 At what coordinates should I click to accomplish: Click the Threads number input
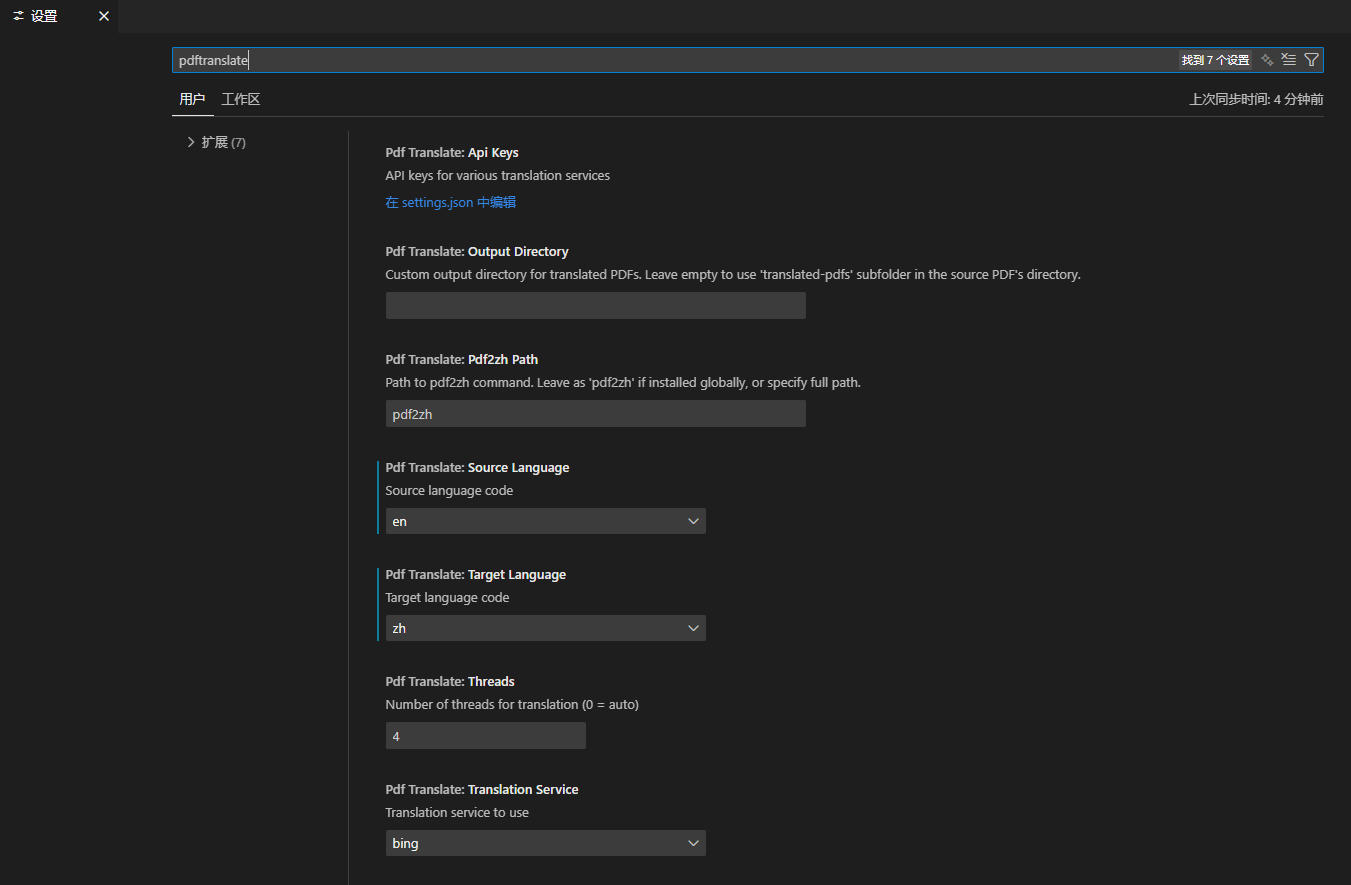tap(486, 736)
